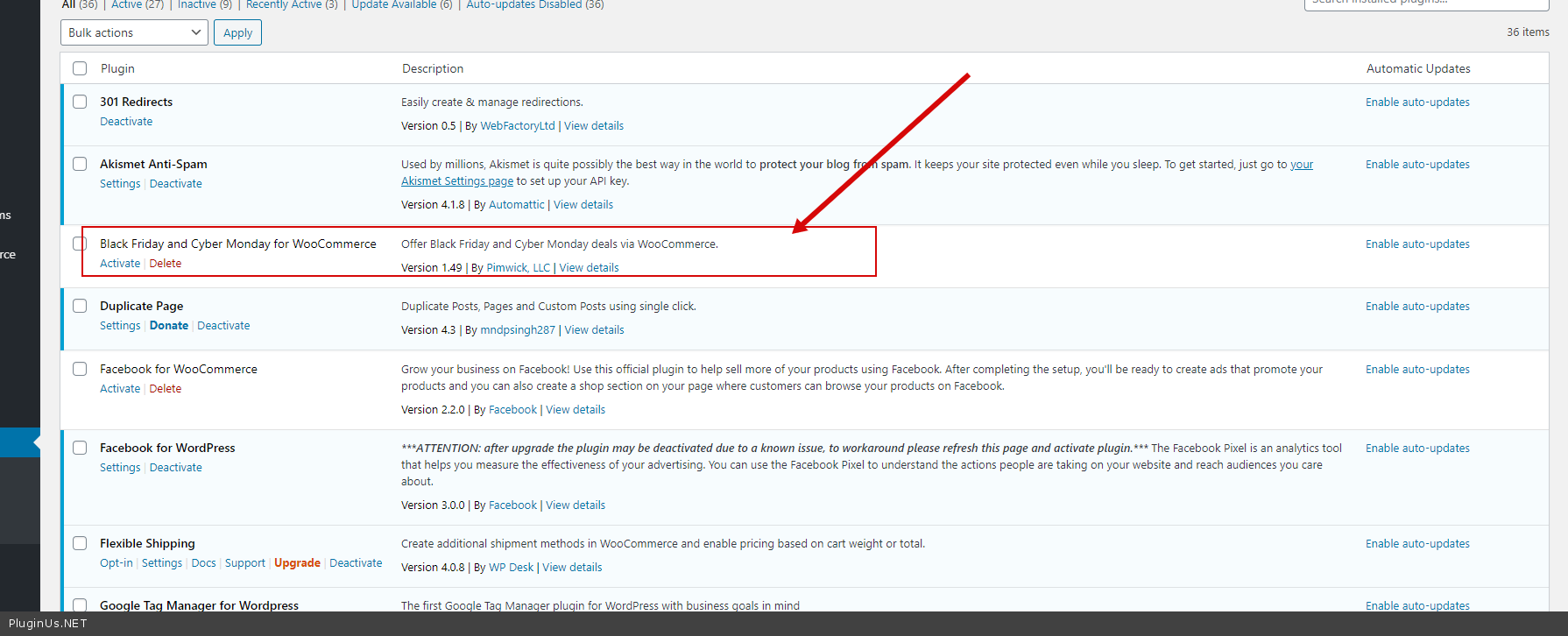Click the Apply button
The width and height of the screenshot is (1568, 636).
click(x=237, y=33)
